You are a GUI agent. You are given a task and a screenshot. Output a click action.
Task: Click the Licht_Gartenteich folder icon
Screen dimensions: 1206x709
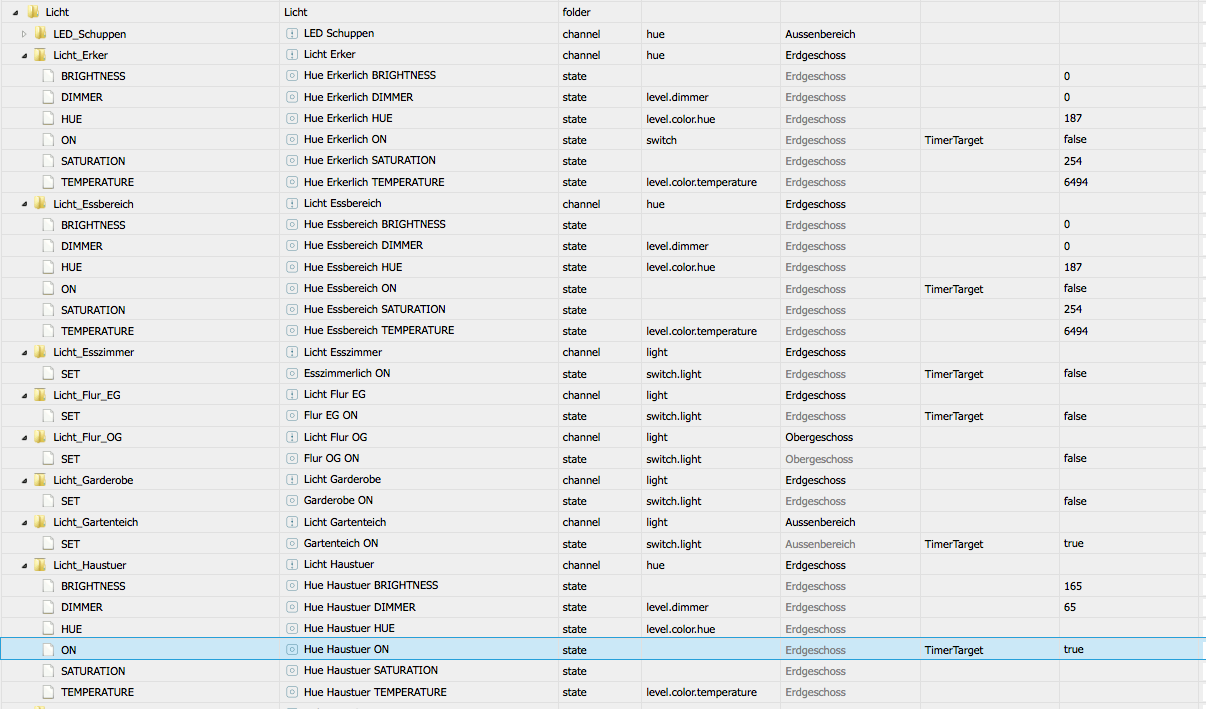(41, 522)
